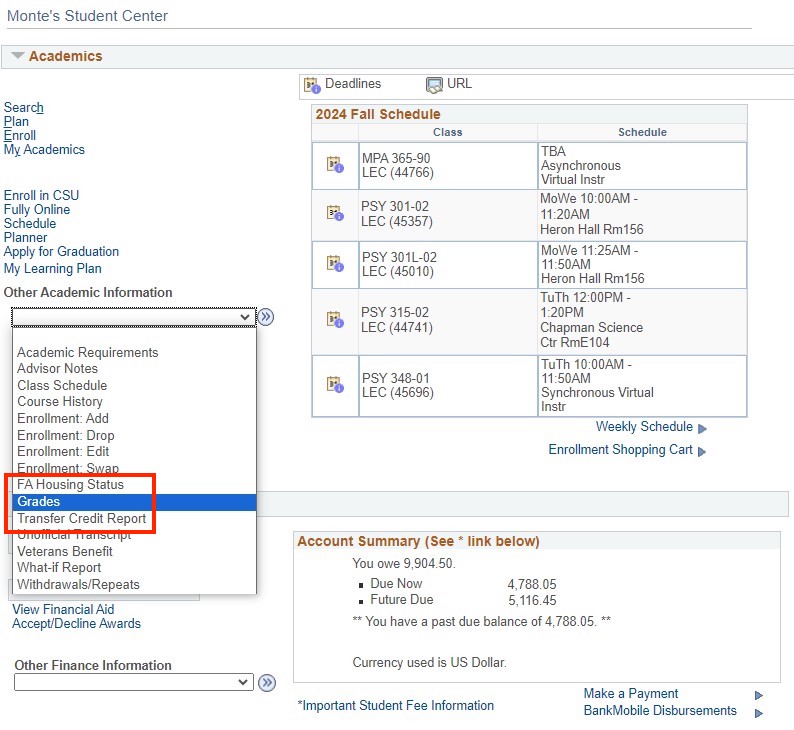Open deadlines icon for PSY 315-02
This screenshot has height=730, width=794.
[x=335, y=320]
